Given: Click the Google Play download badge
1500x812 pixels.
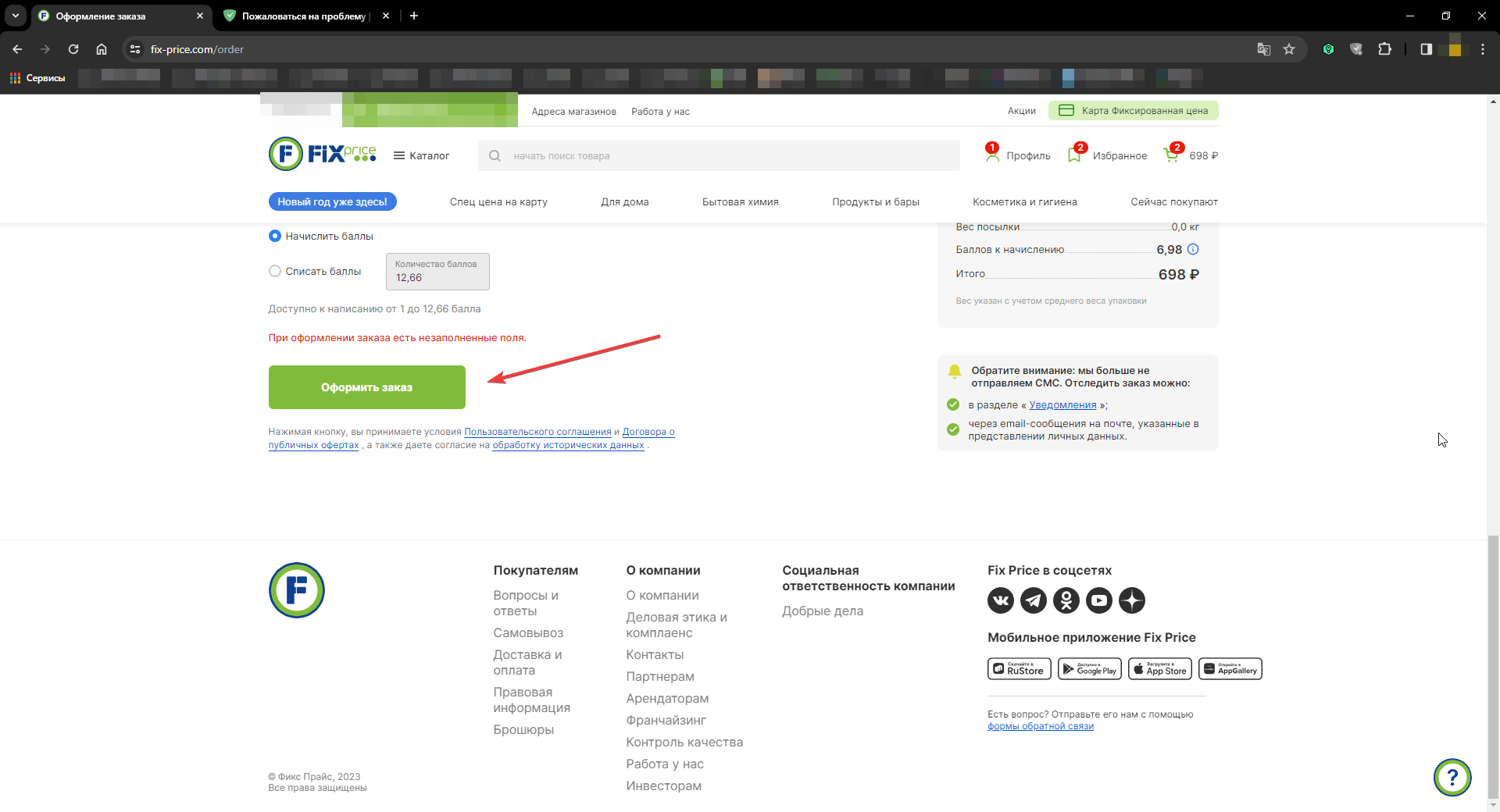Looking at the screenshot, I should pyautogui.click(x=1089, y=668).
